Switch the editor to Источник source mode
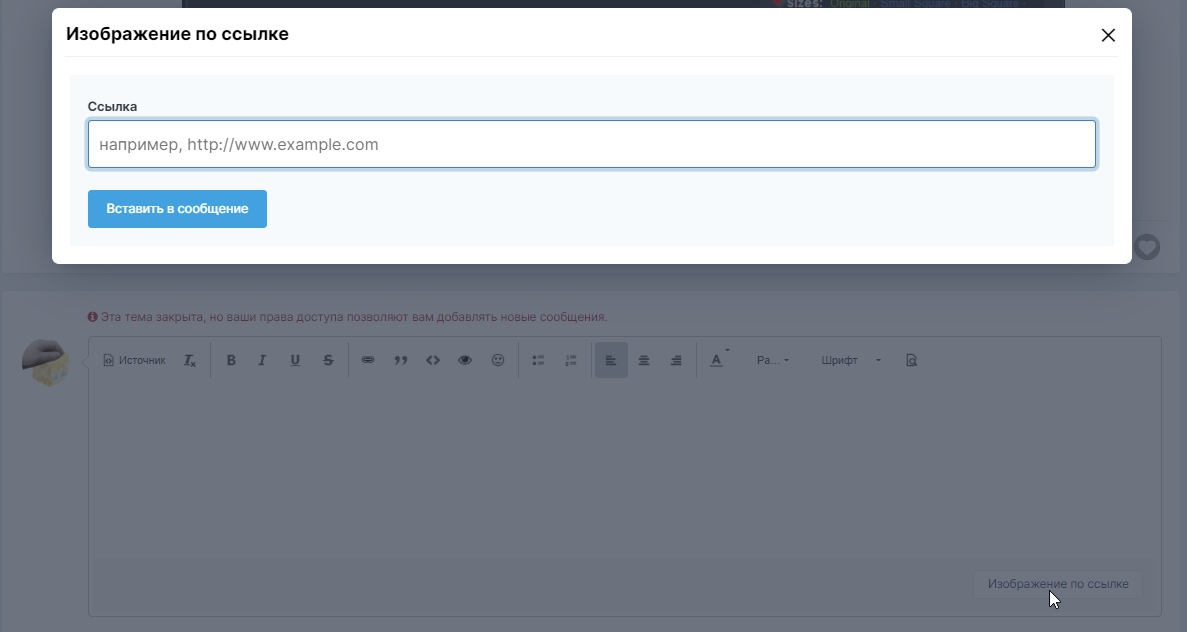This screenshot has height=632, width=1187. (x=134, y=360)
